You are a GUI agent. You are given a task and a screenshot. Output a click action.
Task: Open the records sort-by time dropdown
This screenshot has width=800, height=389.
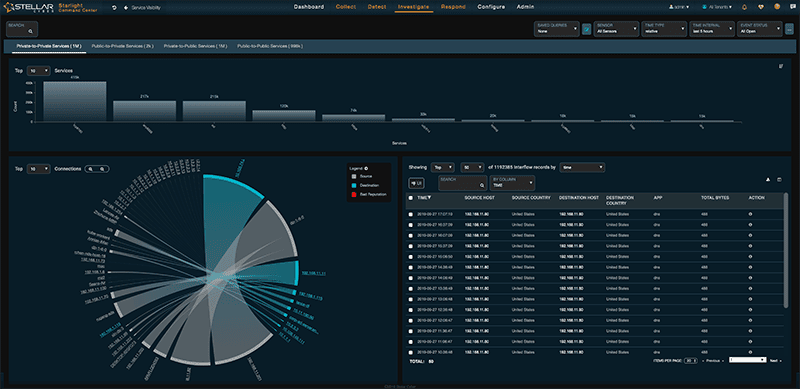582,167
